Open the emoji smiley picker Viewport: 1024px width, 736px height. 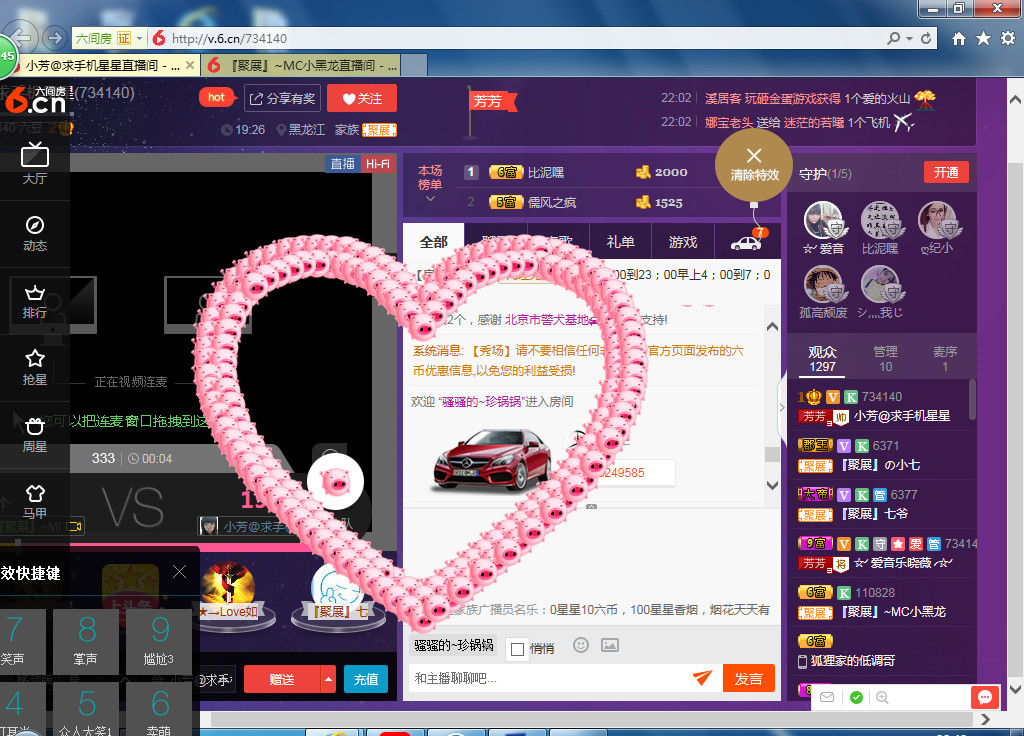point(581,645)
